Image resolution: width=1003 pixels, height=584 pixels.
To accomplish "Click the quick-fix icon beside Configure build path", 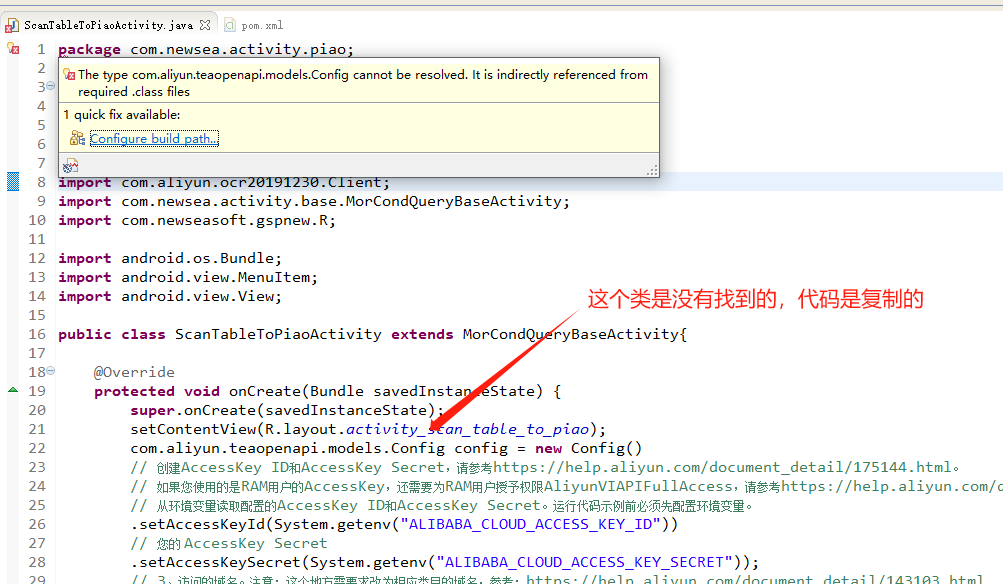I will [x=77, y=138].
